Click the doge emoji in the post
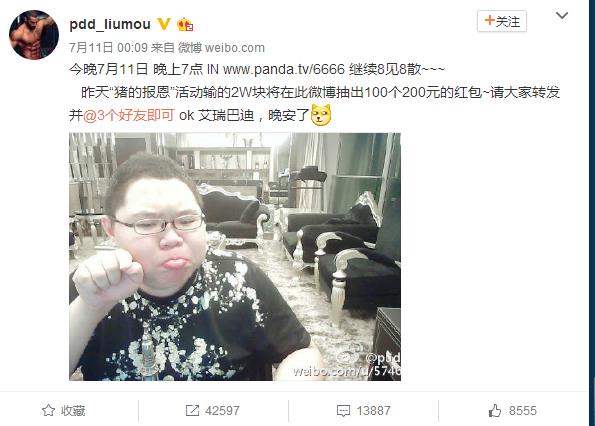This screenshot has height=426, width=595. (x=321, y=115)
